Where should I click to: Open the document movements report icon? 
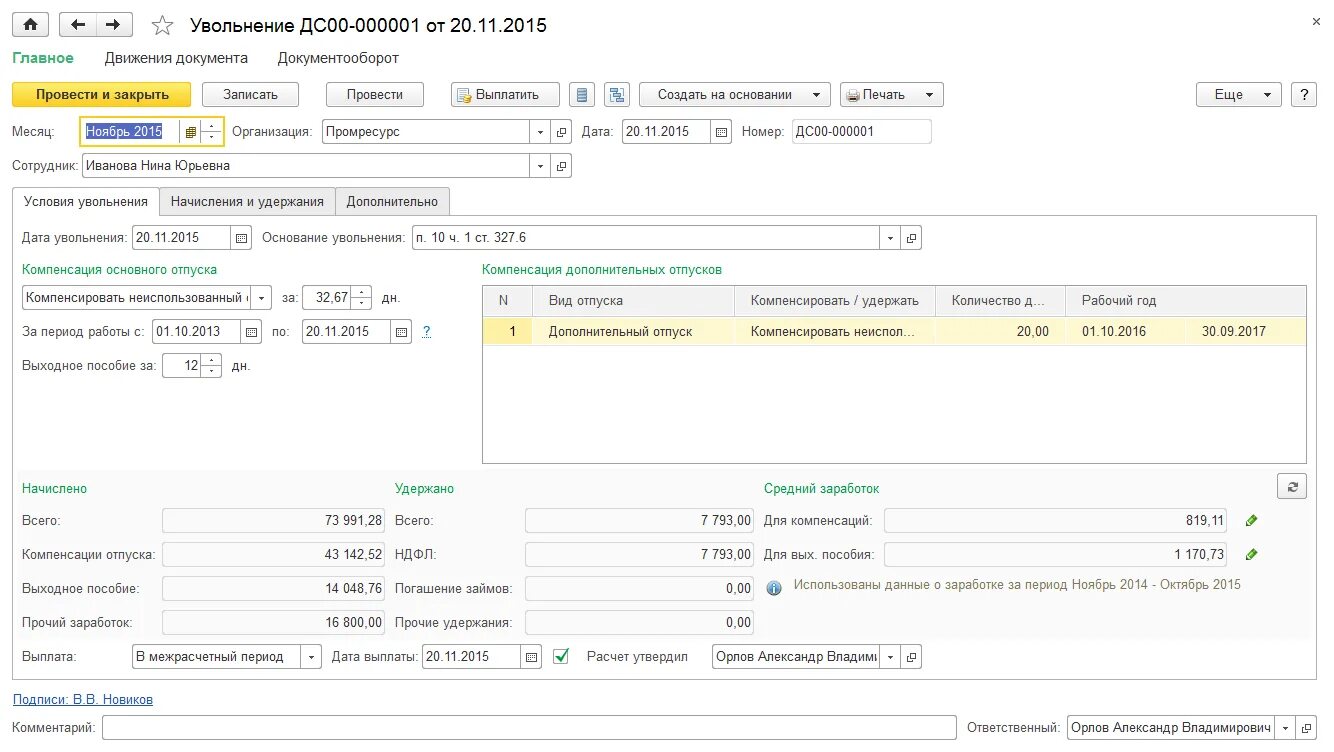click(582, 95)
